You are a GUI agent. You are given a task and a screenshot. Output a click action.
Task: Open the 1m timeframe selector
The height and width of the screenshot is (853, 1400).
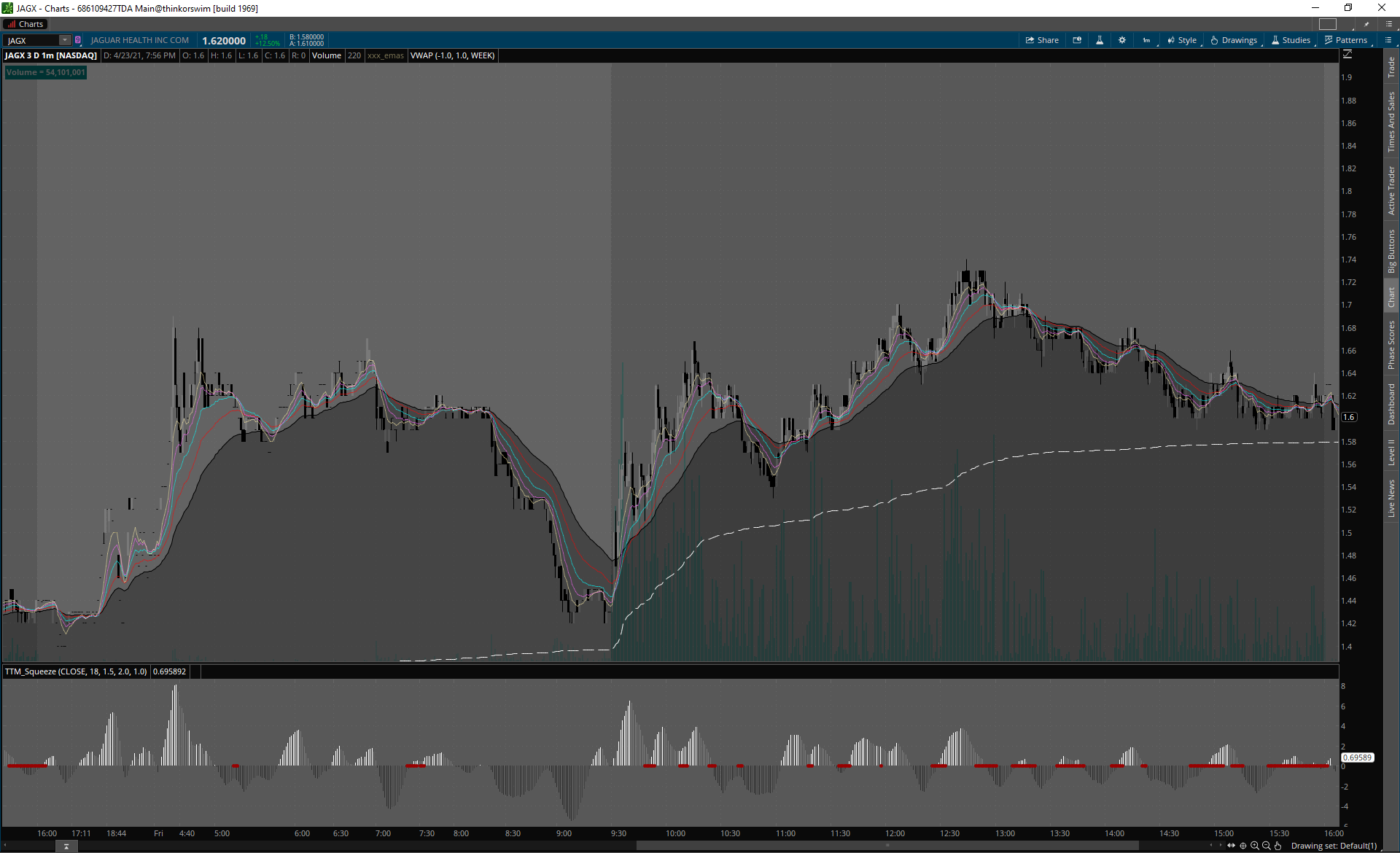1146,40
